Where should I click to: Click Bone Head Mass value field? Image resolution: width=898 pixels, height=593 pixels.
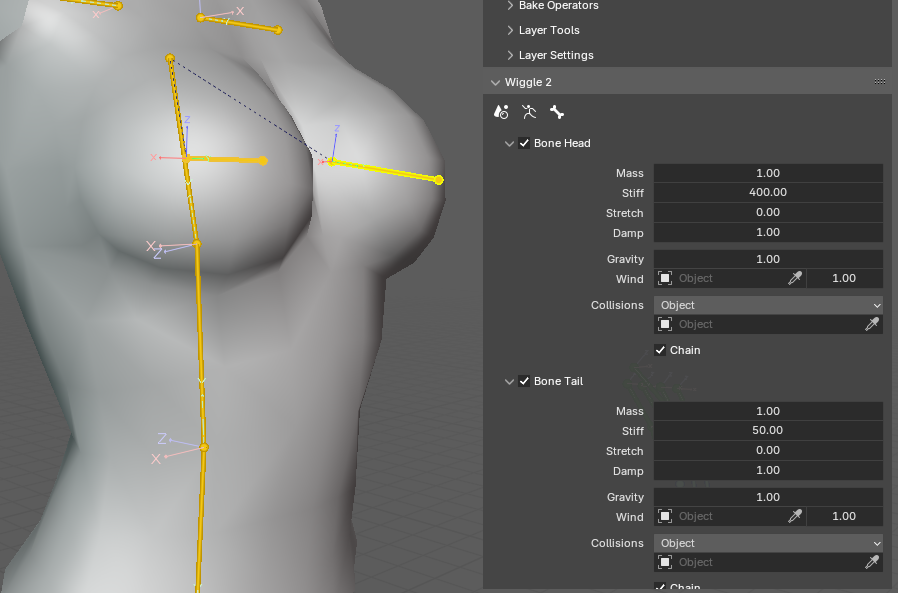pos(768,173)
